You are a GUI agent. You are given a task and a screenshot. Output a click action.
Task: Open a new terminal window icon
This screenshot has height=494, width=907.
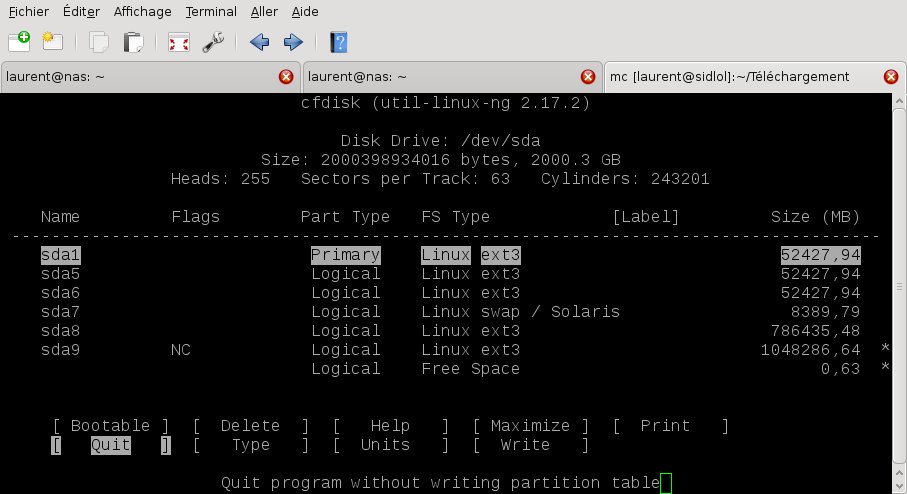click(x=53, y=42)
